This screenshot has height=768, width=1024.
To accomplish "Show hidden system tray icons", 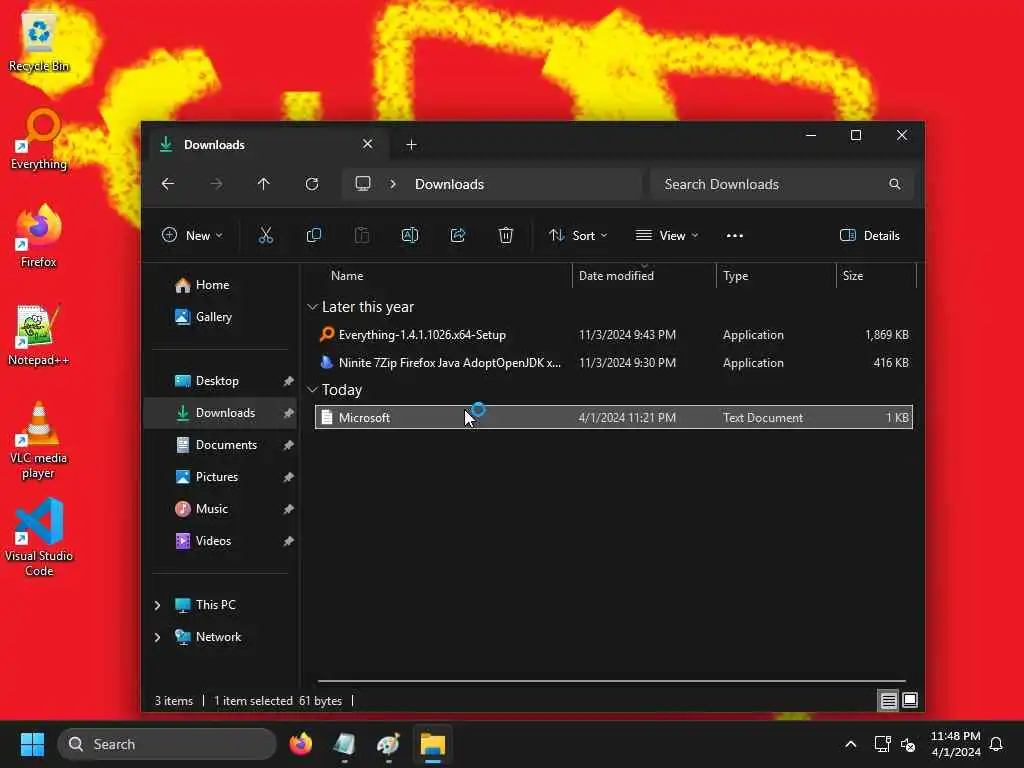I will click(850, 744).
